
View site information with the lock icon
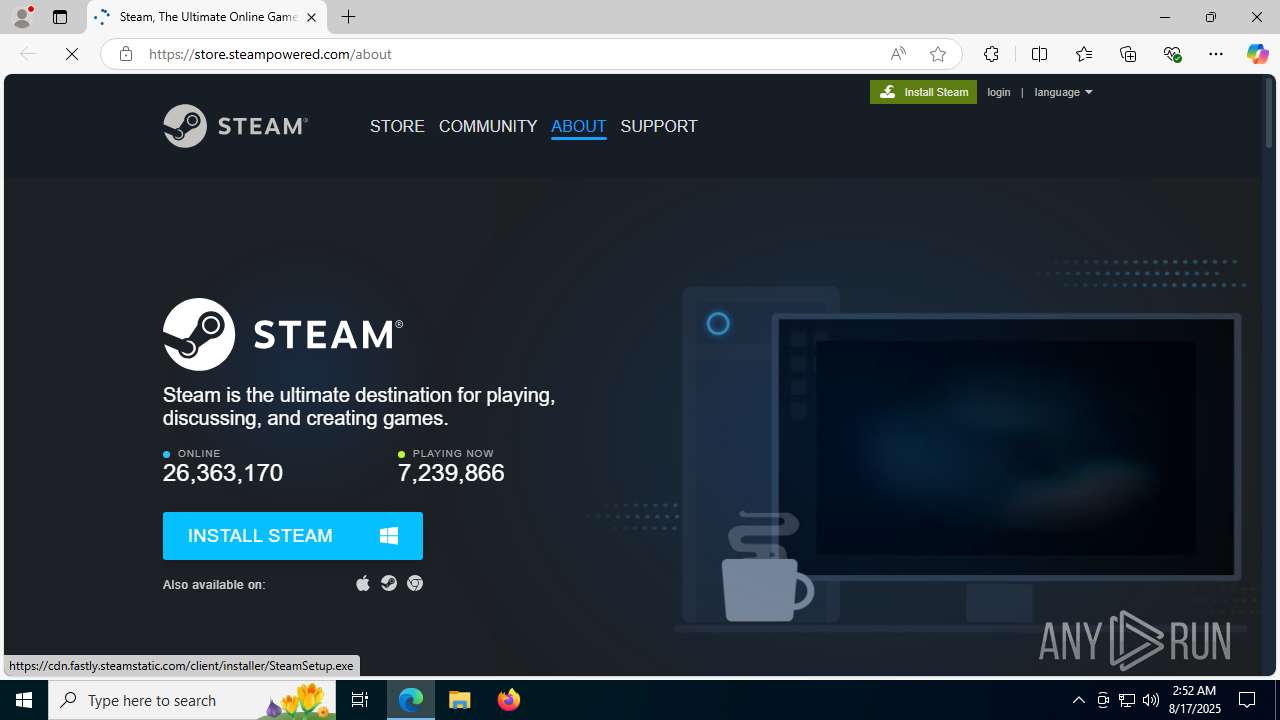(125, 54)
